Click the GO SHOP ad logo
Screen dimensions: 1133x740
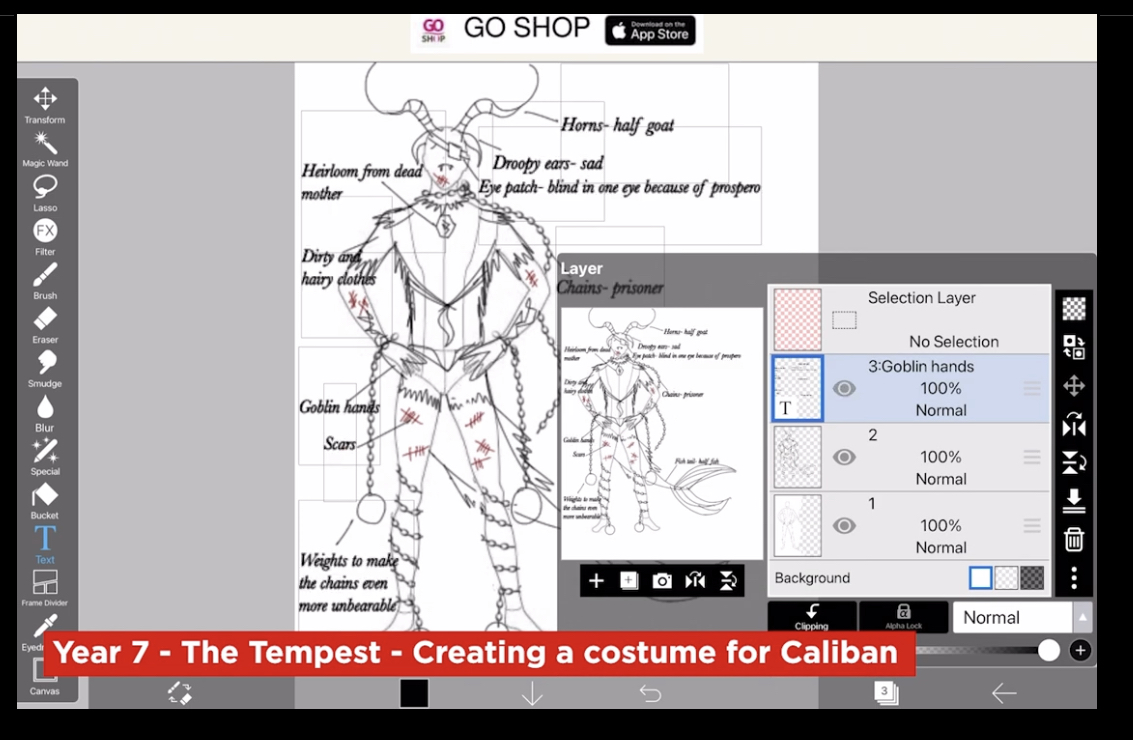coord(433,30)
